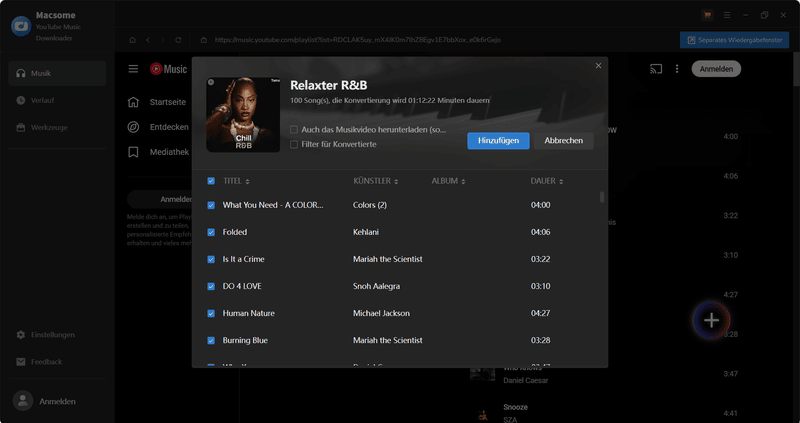Enable Auch das Musikvideo herunterladen checkbox
The width and height of the screenshot is (800, 423).
pyautogui.click(x=294, y=130)
